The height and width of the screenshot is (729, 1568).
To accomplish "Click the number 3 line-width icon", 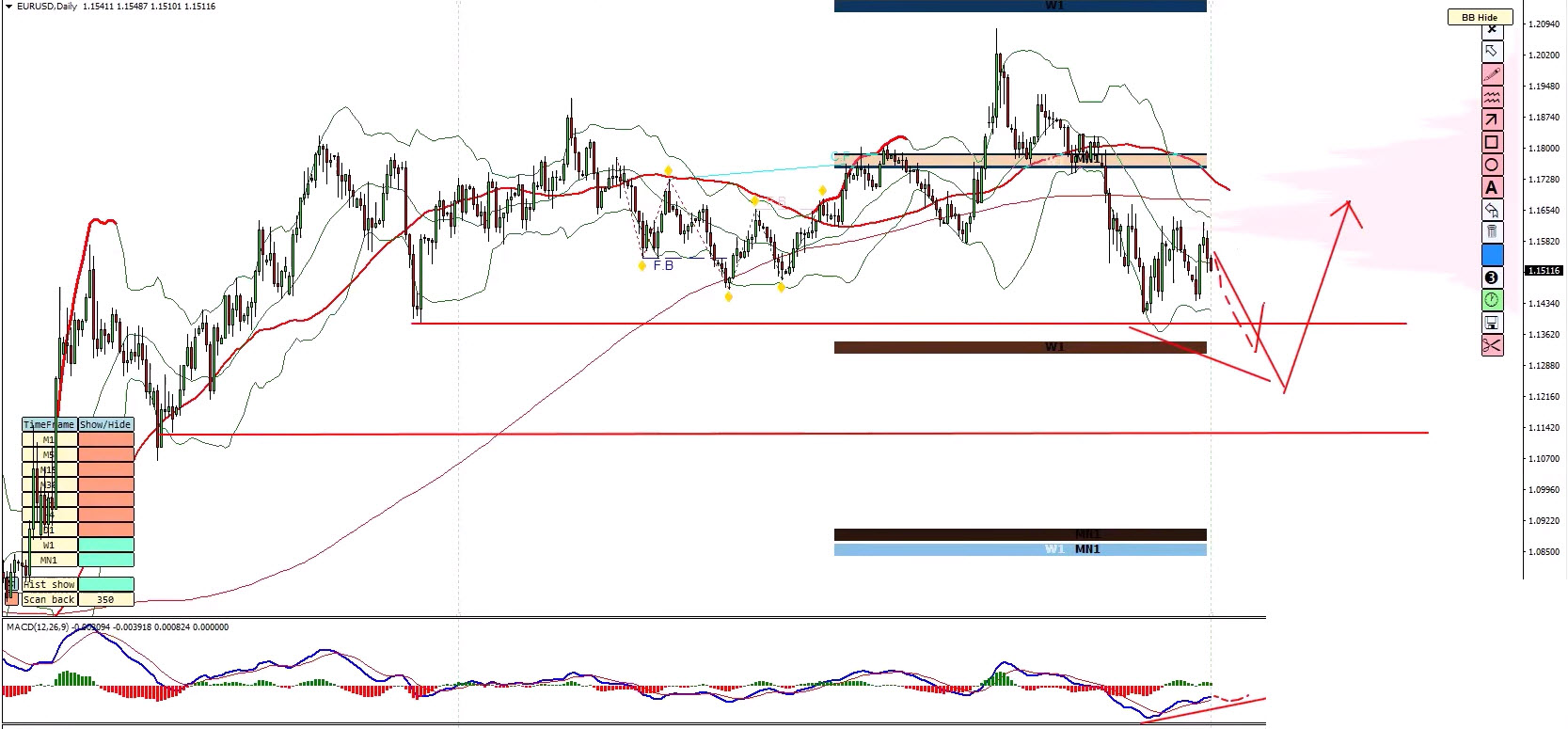I will (1492, 277).
